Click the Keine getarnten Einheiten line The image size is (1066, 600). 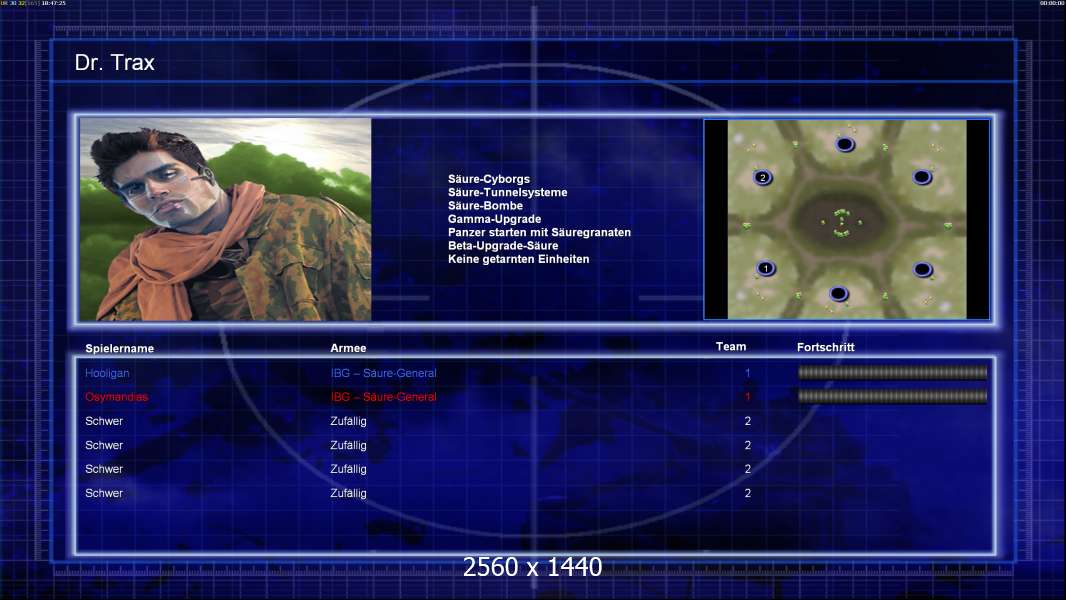519,259
